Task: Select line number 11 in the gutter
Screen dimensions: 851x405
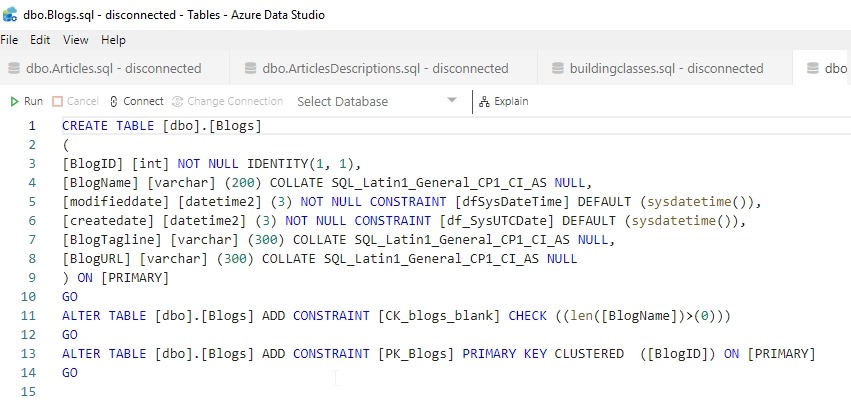Action: coord(29,316)
